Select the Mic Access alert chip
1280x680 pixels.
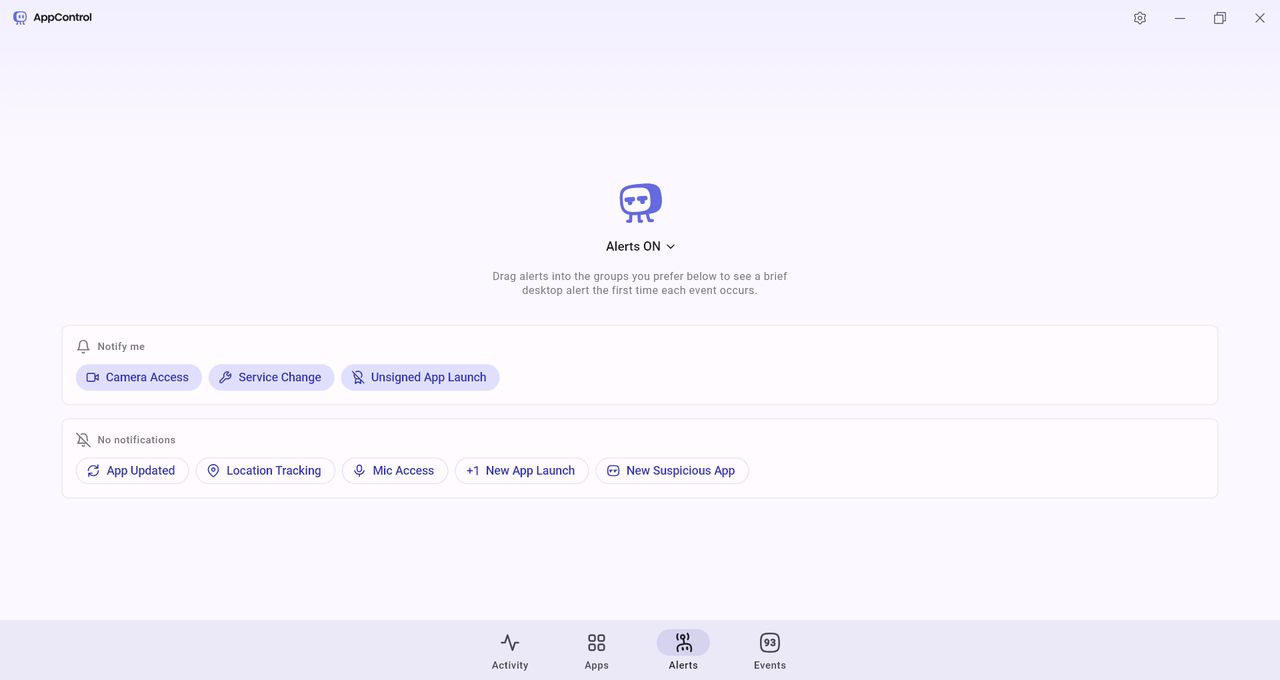pyautogui.click(x=395, y=471)
